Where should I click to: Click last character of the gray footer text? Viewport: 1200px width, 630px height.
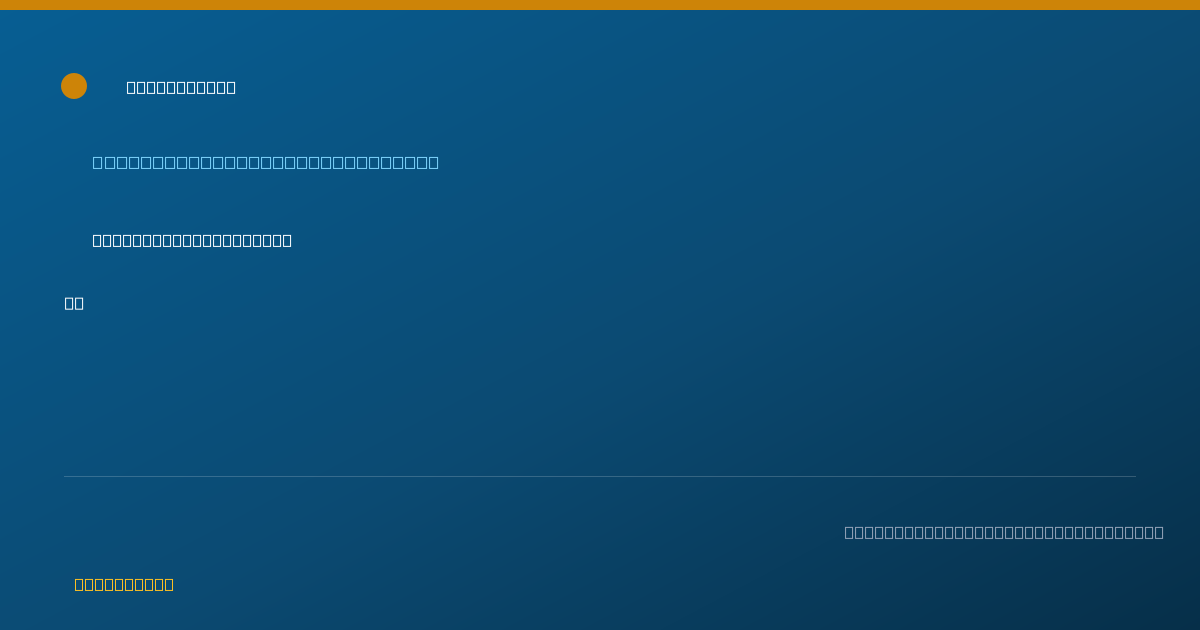point(1159,532)
